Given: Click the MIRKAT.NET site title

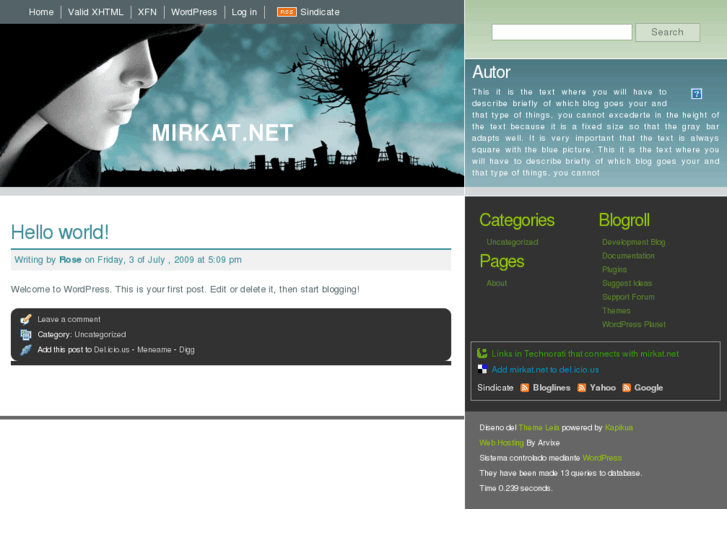Looking at the screenshot, I should (x=222, y=133).
